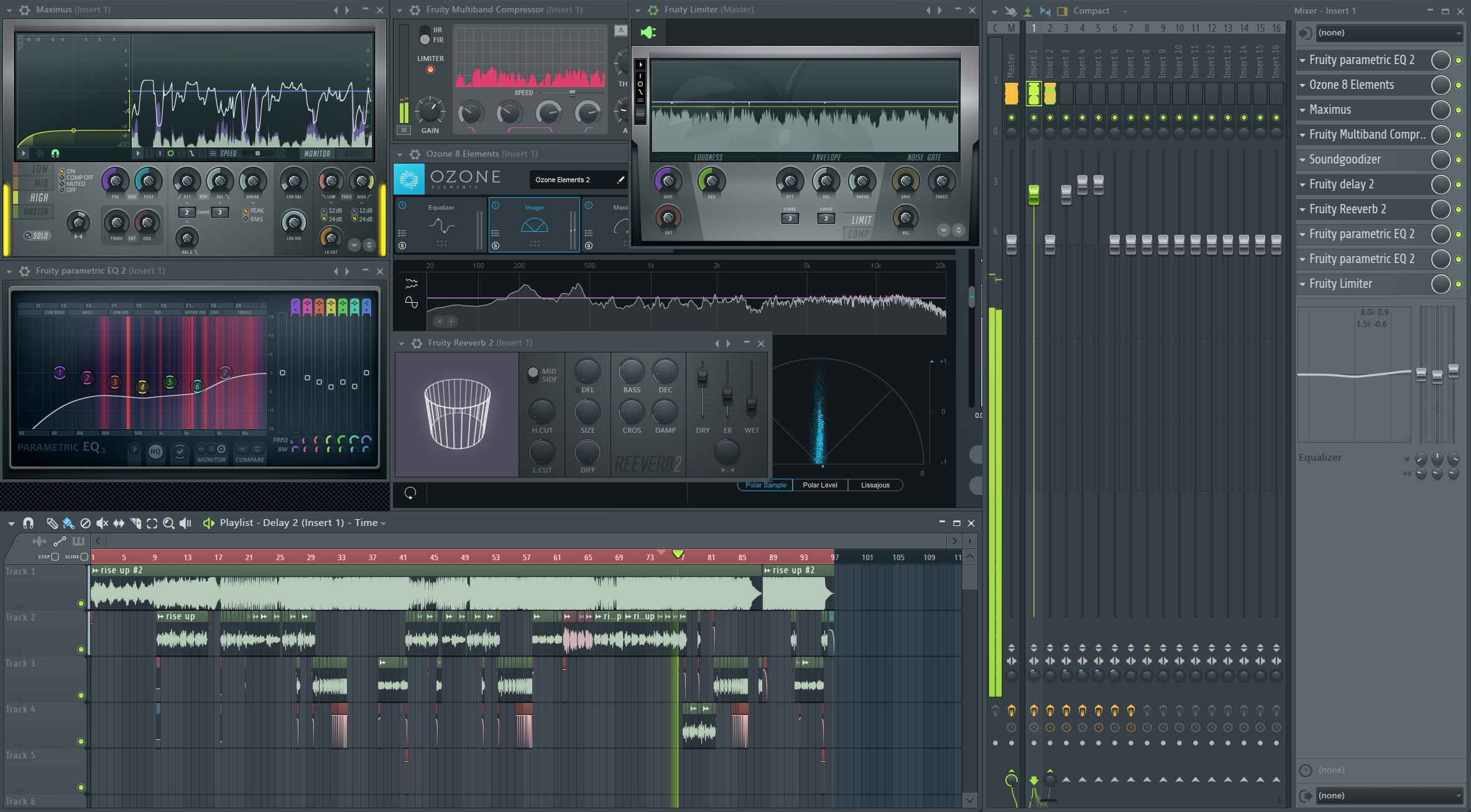Toggle the Maximus SOLO switch

coord(37,236)
